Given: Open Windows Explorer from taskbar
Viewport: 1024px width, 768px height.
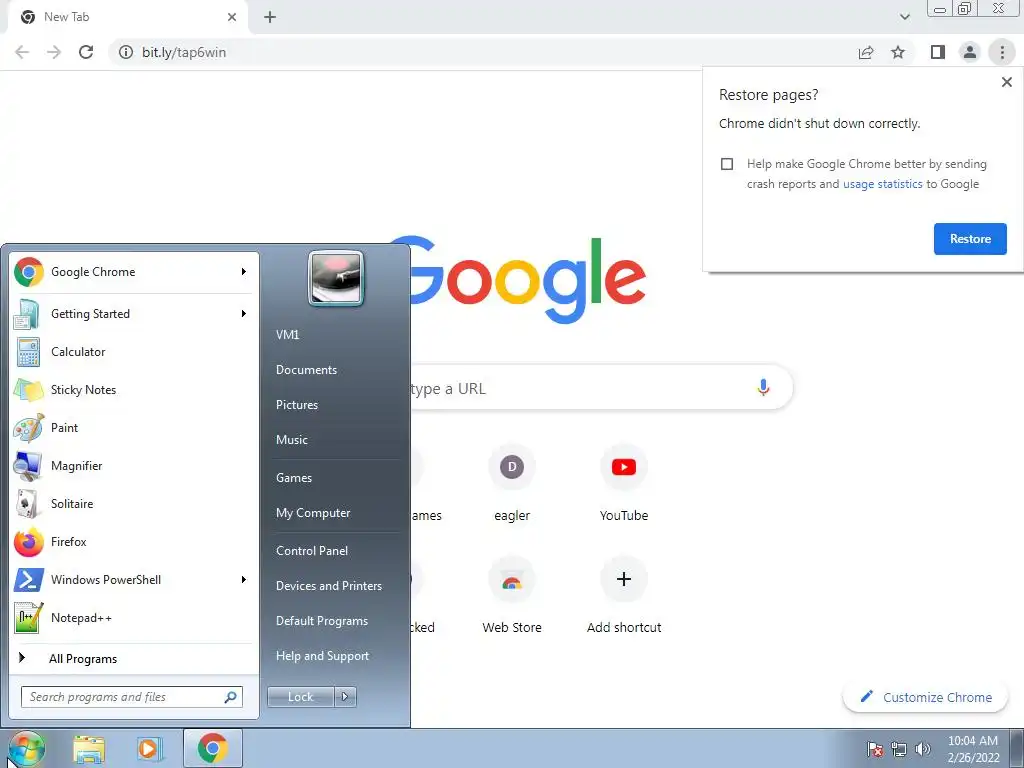Looking at the screenshot, I should coord(89,749).
